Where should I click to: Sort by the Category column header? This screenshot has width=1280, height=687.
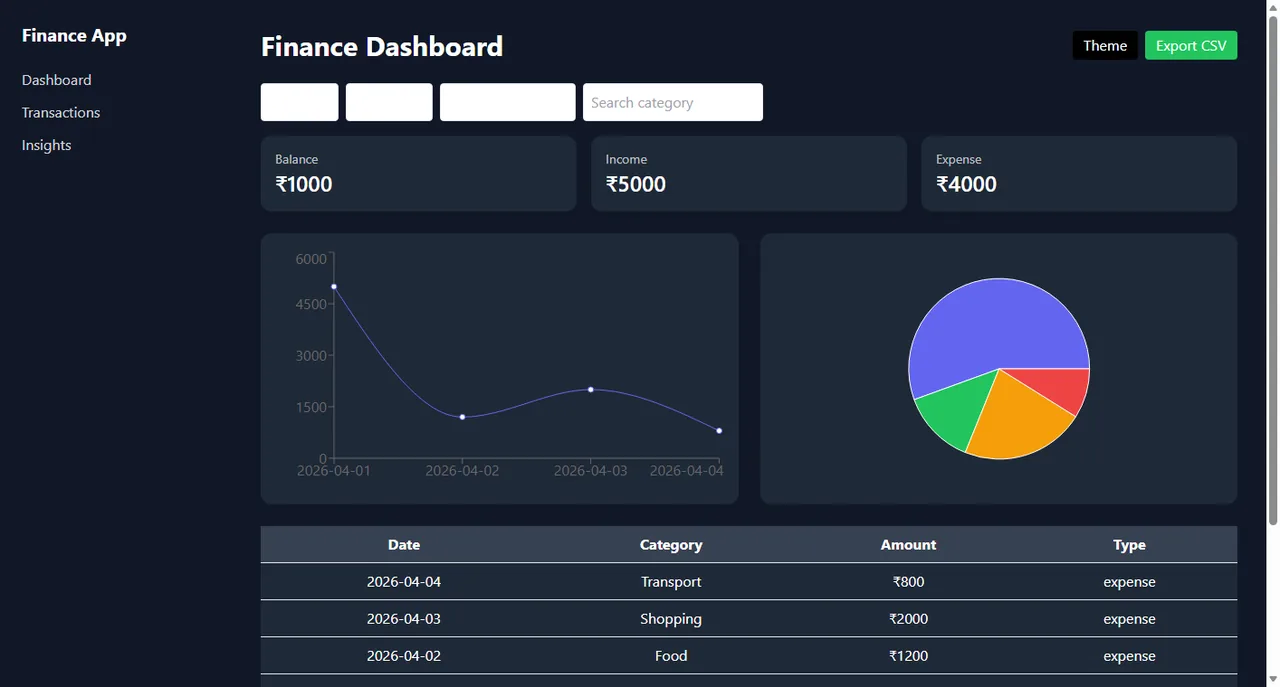(x=671, y=545)
